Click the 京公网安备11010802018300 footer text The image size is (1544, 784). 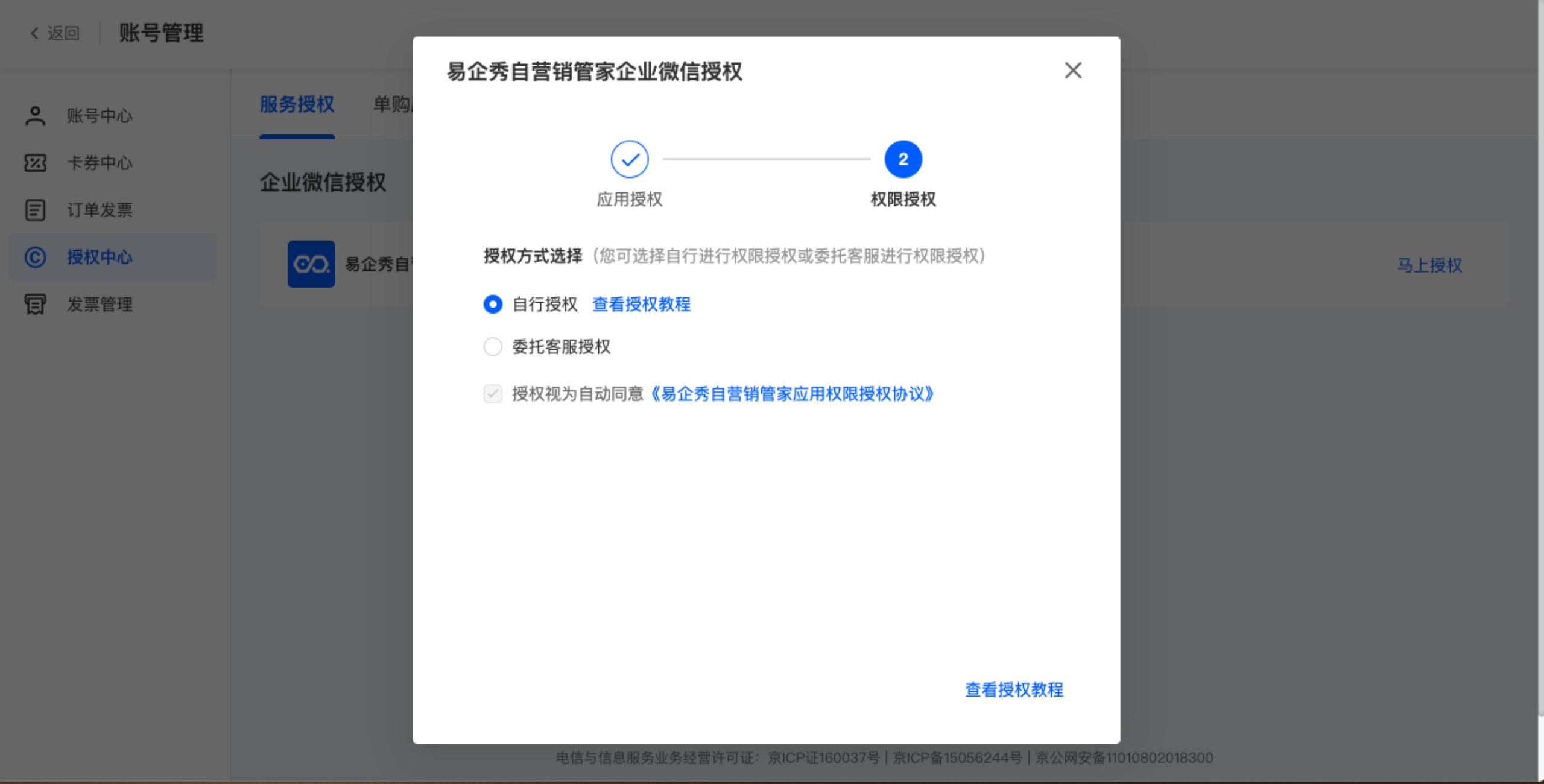(1124, 757)
